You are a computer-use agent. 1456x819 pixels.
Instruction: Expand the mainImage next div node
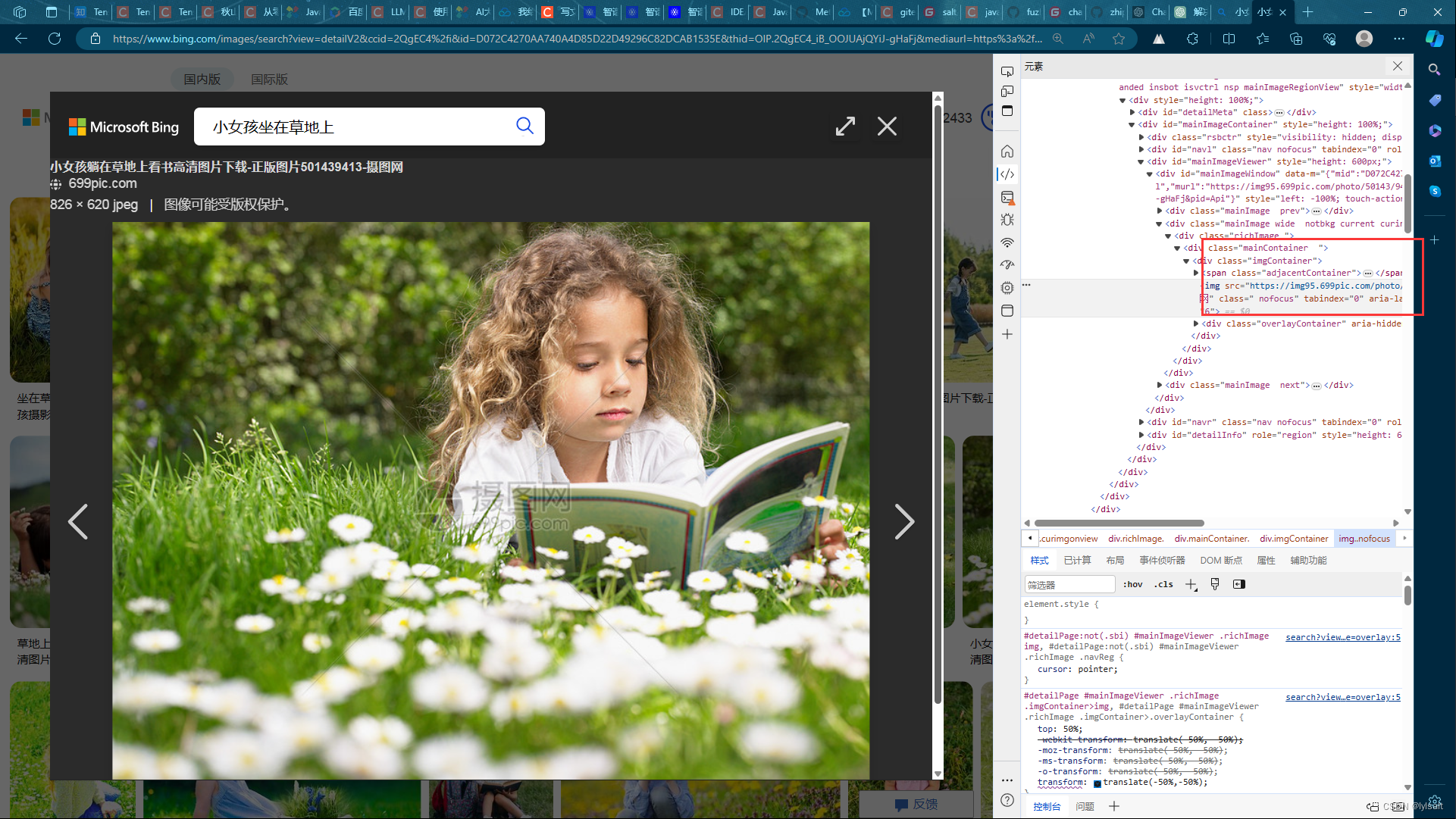pos(1160,385)
